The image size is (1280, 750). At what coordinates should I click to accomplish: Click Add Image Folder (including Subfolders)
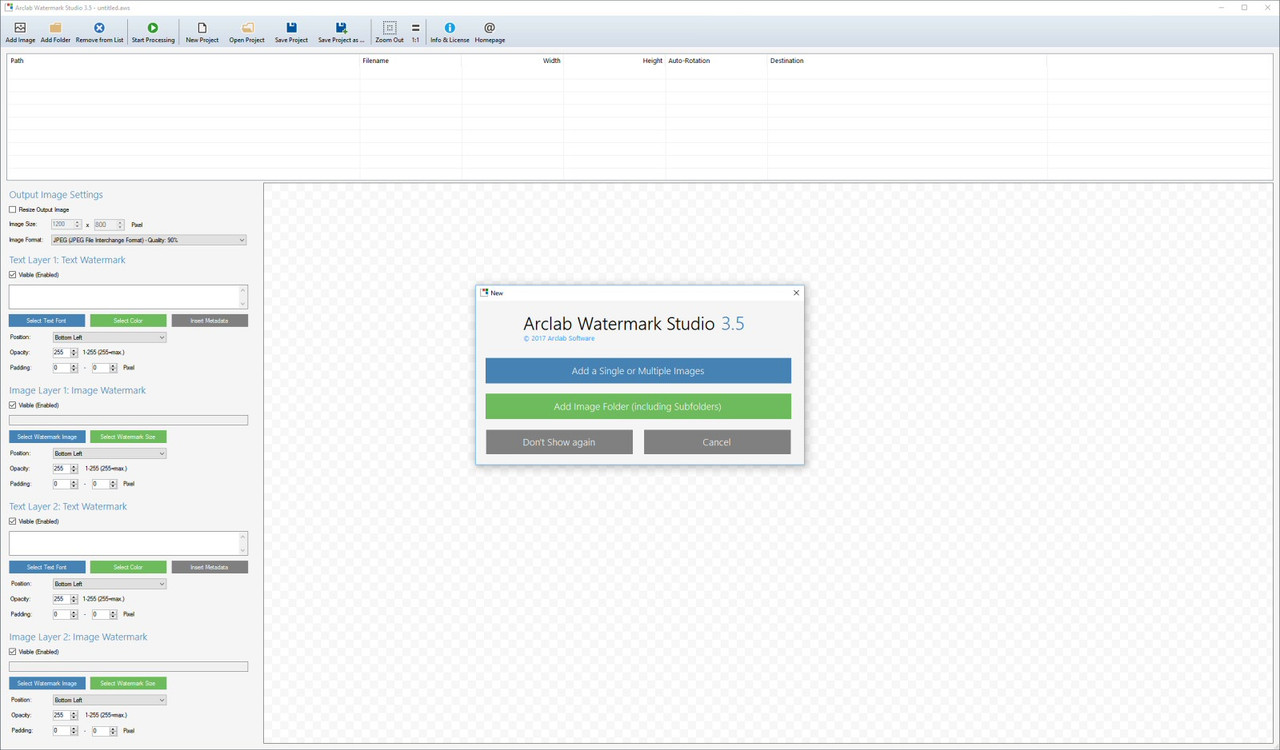coord(638,406)
